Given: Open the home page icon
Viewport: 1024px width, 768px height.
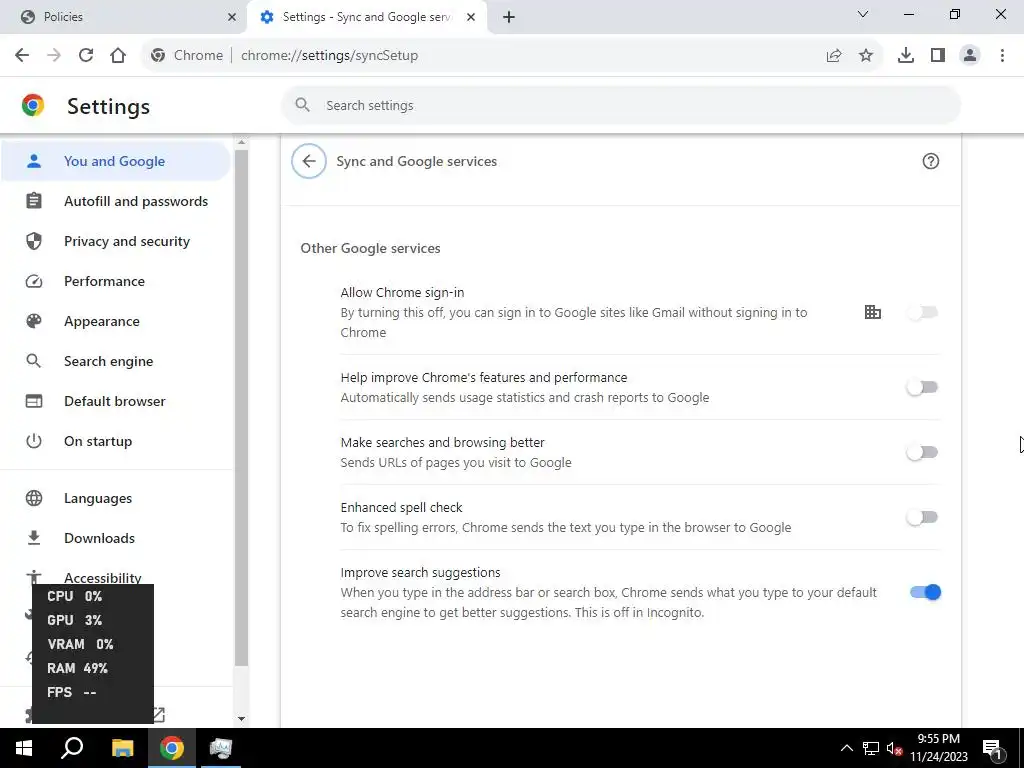Looking at the screenshot, I should click(x=118, y=56).
